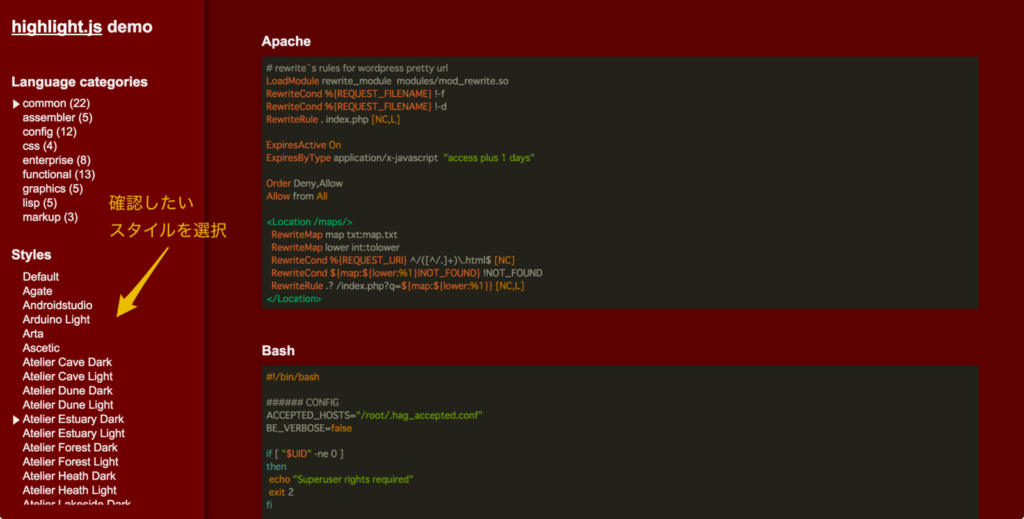Choose the lisp (5) category
Image resolution: width=1024 pixels, height=519 pixels.
tap(40, 203)
